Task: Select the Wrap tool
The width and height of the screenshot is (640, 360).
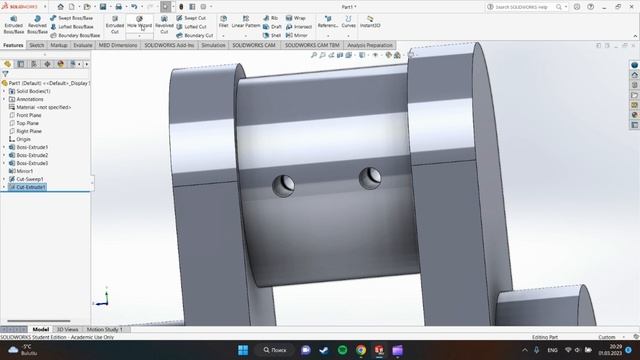Action: click(x=296, y=18)
